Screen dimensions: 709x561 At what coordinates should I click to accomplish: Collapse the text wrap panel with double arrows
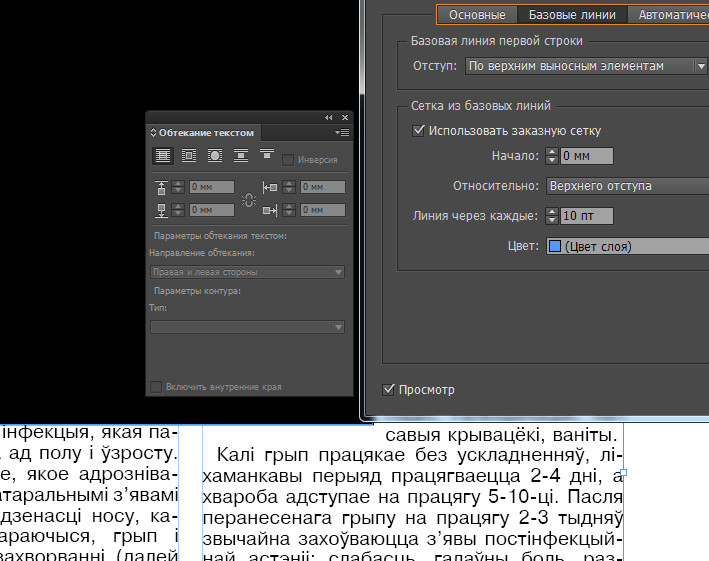[328, 118]
